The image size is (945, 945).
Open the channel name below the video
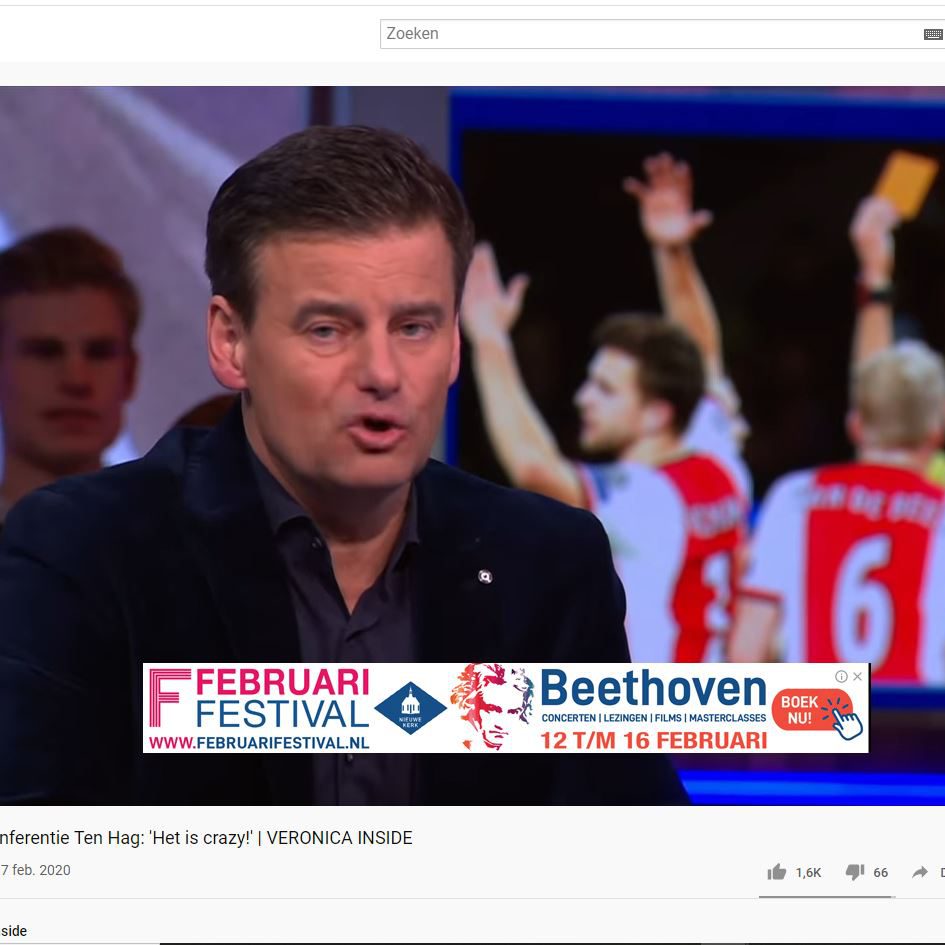pyautogui.click(x=13, y=931)
